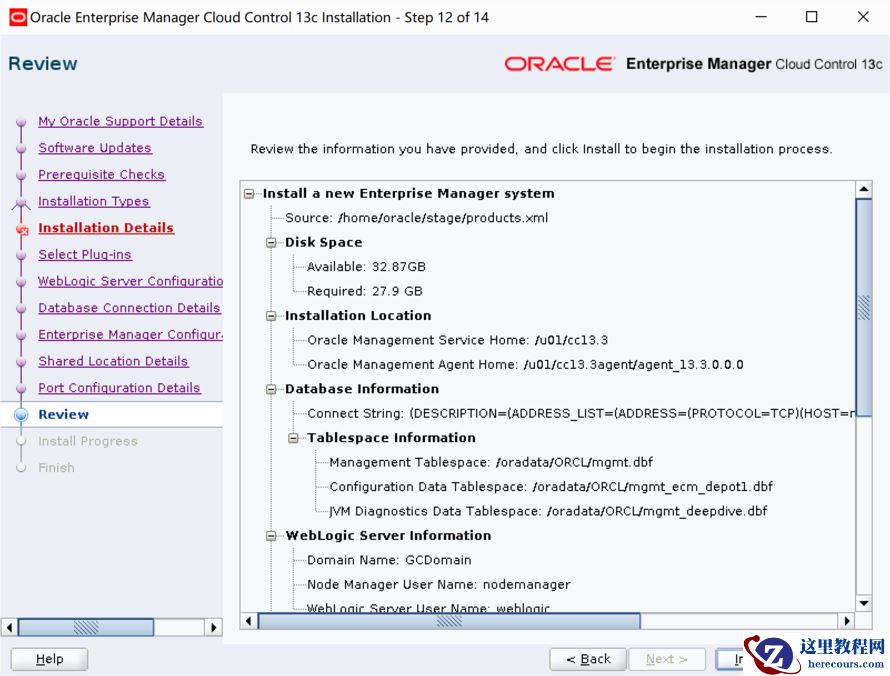The width and height of the screenshot is (890, 676).
Task: Open the Installation Details step
Action: point(106,228)
